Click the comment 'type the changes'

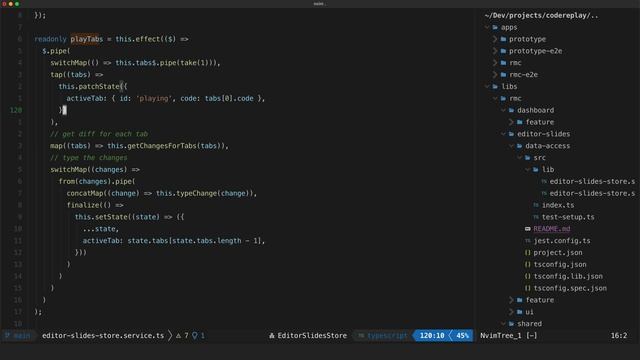89,158
